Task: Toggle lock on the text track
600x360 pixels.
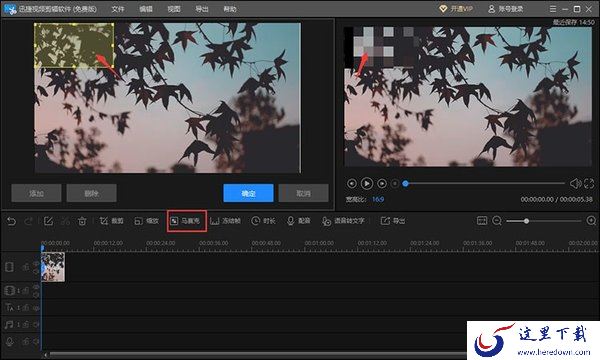Action: pyautogui.click(x=26, y=308)
